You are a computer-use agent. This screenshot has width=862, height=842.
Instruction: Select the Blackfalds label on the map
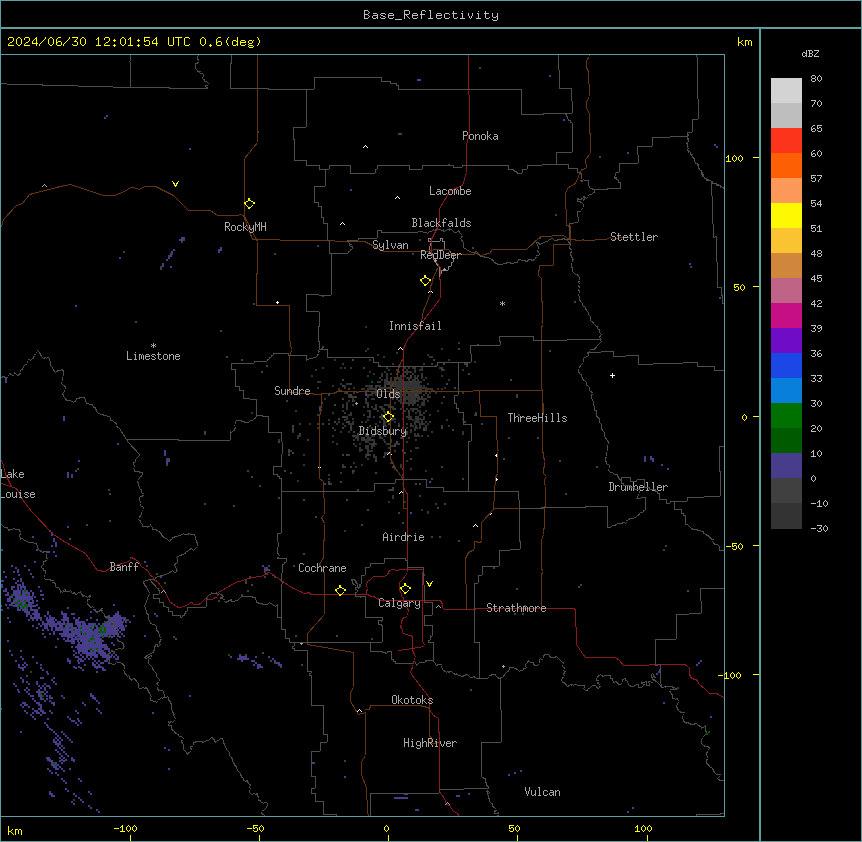point(441,223)
